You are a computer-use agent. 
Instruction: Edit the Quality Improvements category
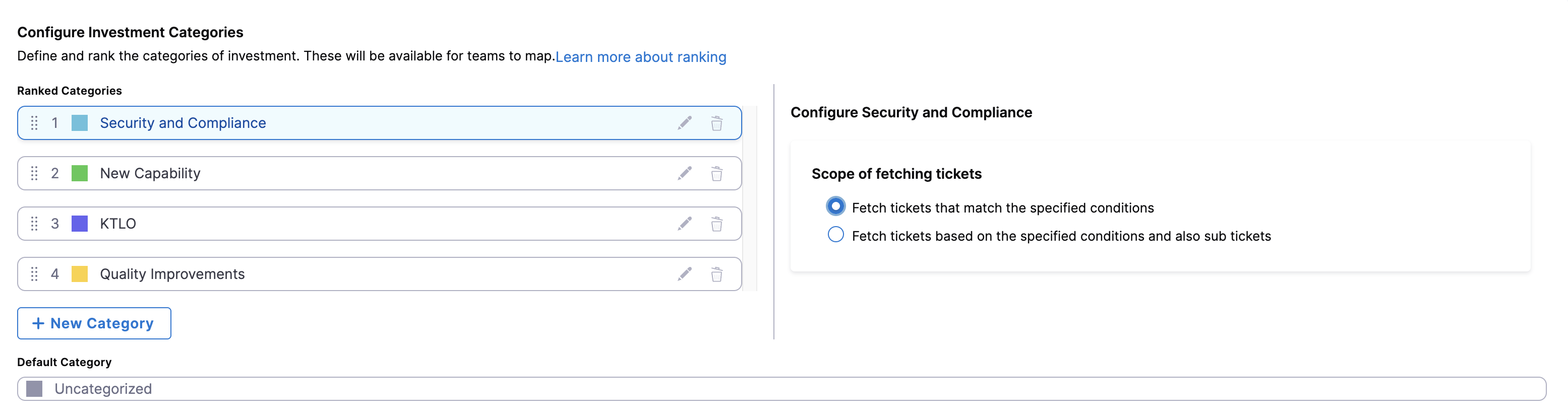click(x=685, y=275)
